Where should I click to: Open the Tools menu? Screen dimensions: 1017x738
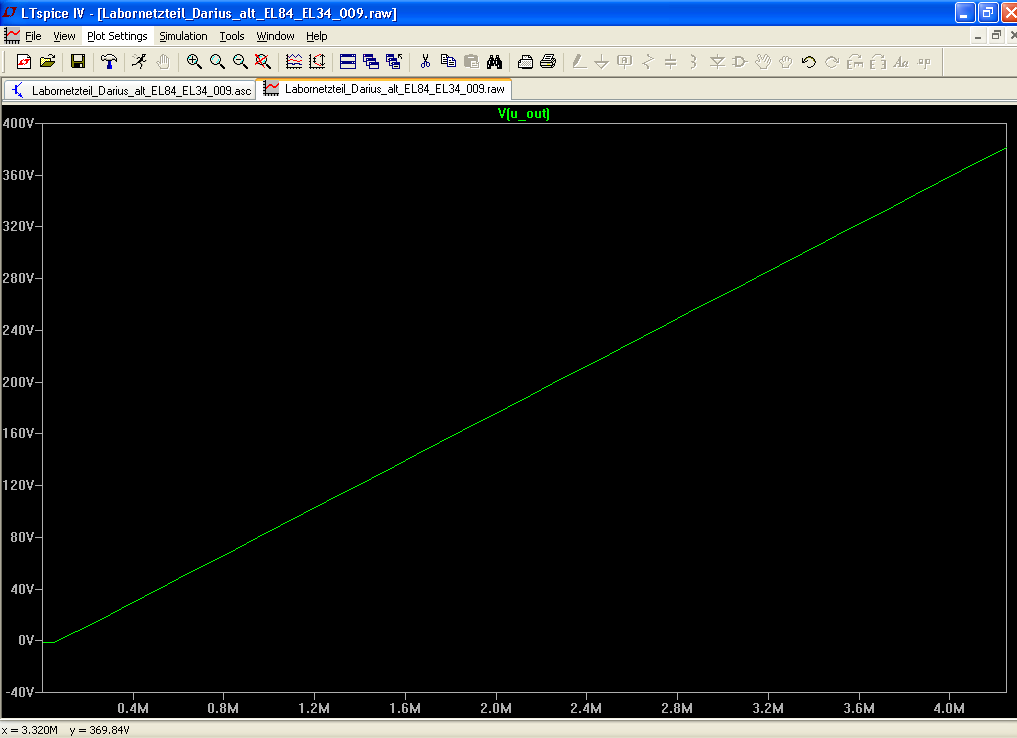pos(232,36)
